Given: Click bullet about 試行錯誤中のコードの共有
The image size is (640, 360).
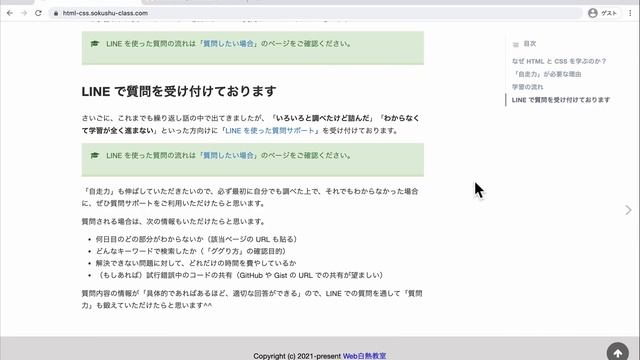Looking at the screenshot, I should coord(241,275).
